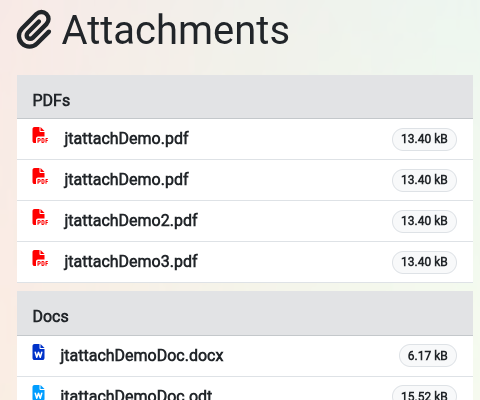
Task: Click the Word icon for jtattachDemoDoc.docx
Action: coord(38,352)
